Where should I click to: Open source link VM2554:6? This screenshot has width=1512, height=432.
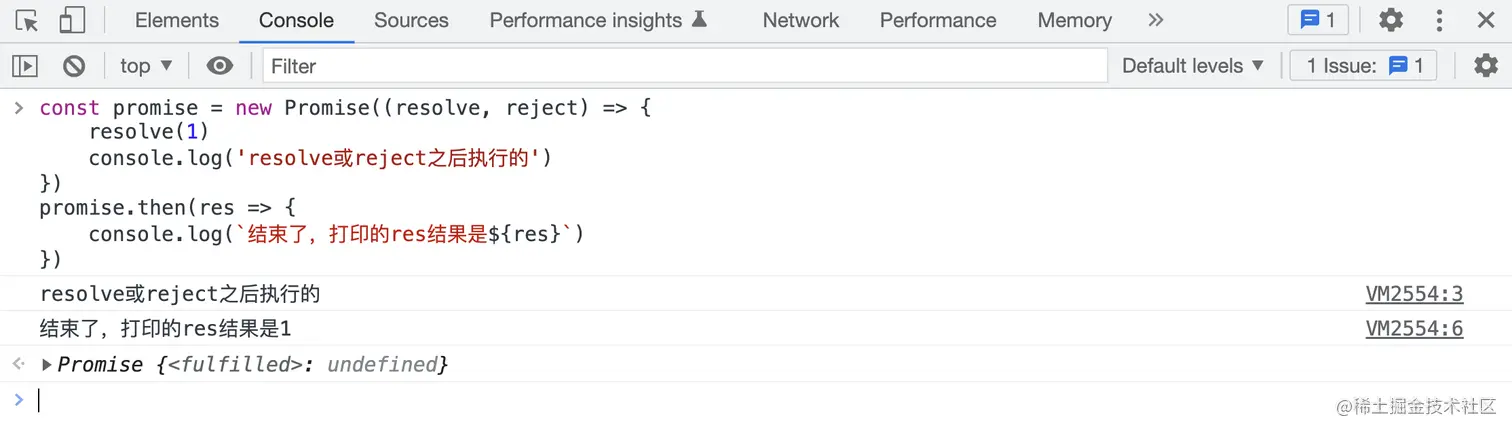[1414, 329]
